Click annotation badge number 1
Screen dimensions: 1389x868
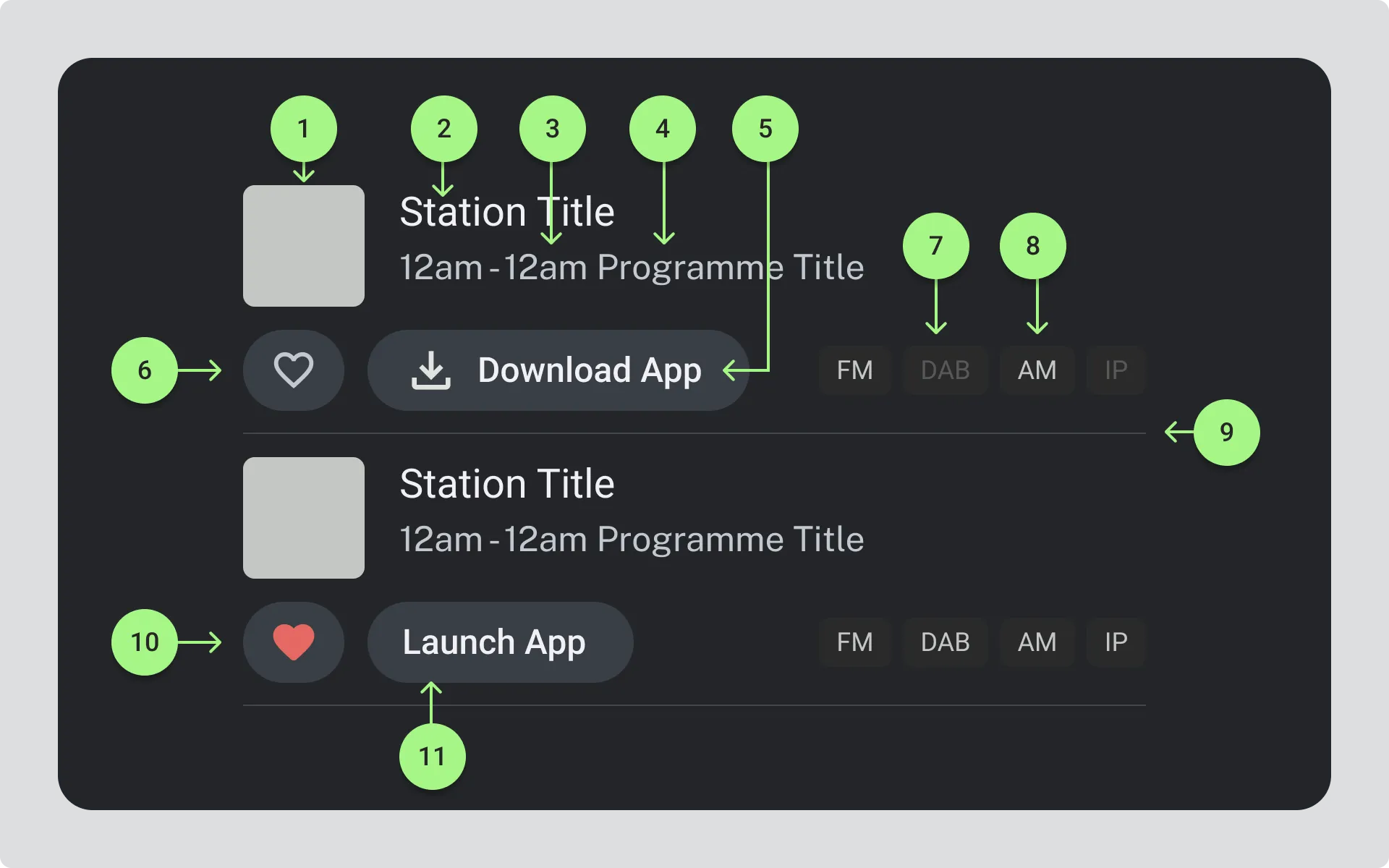[x=303, y=129]
